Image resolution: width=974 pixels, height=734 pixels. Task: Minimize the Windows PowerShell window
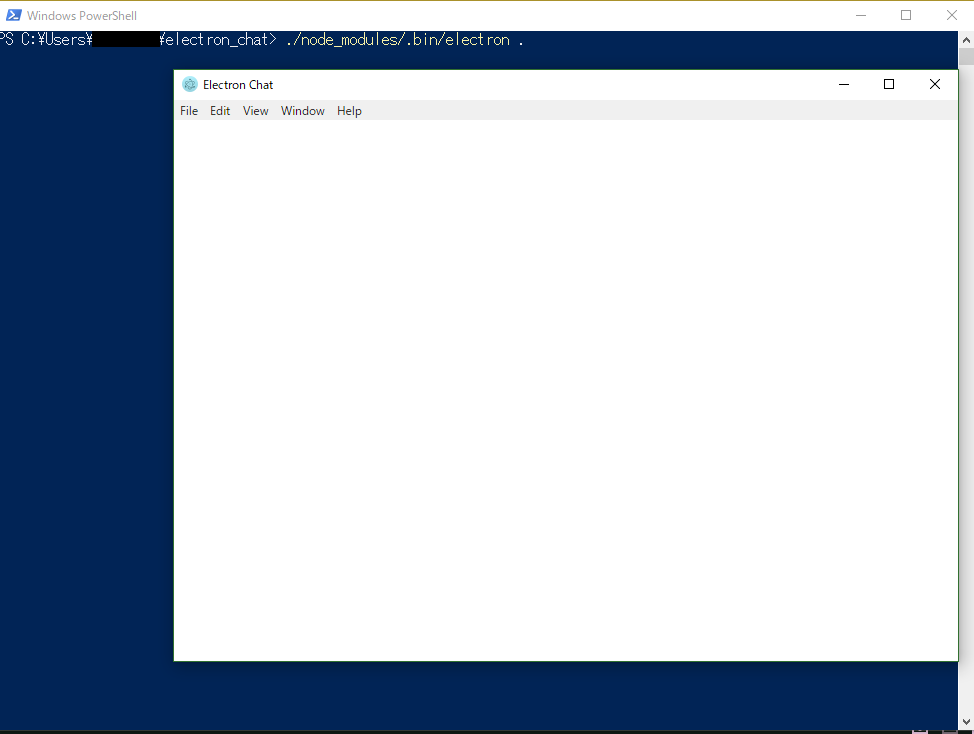pyautogui.click(x=861, y=15)
